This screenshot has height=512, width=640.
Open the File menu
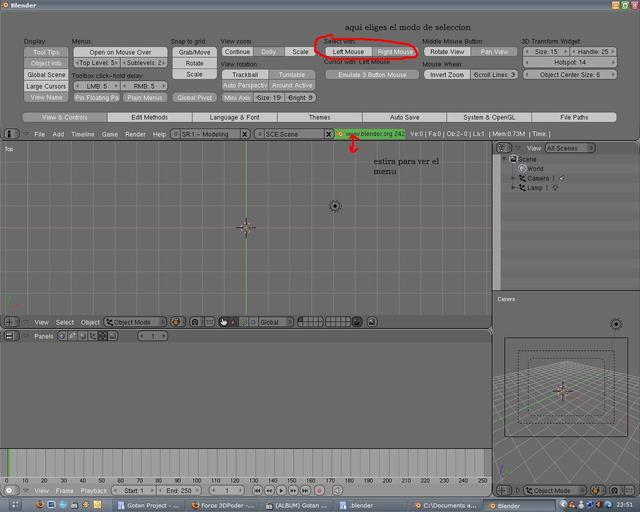40,134
